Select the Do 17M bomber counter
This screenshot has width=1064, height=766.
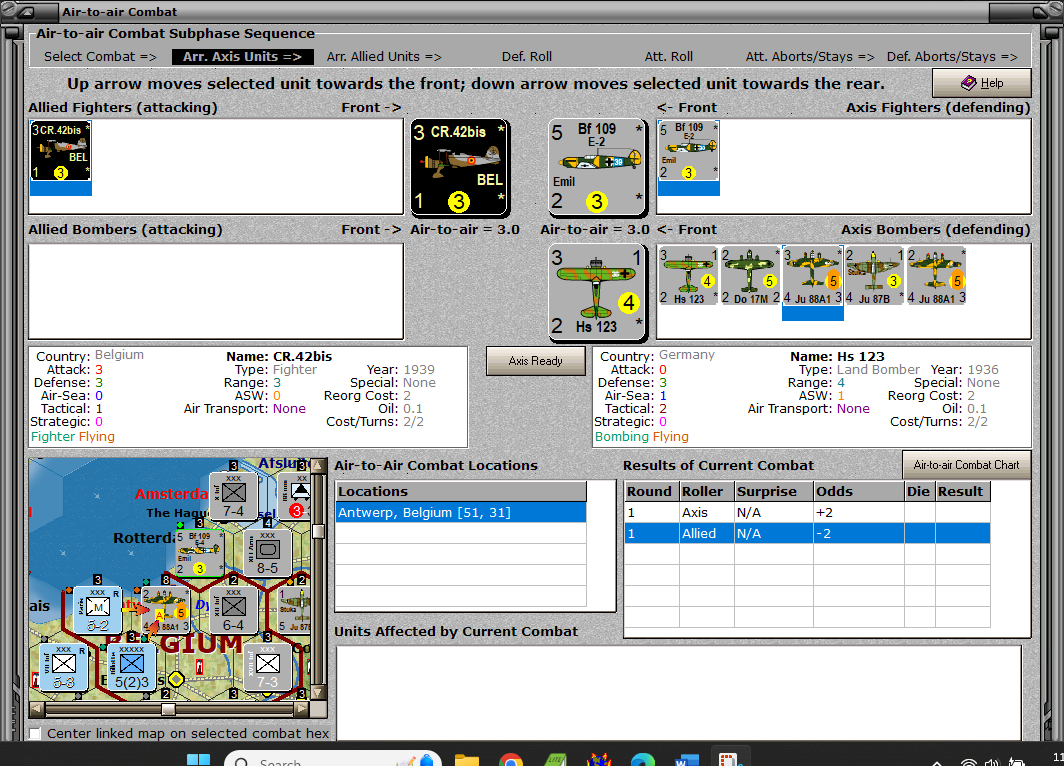[750, 275]
